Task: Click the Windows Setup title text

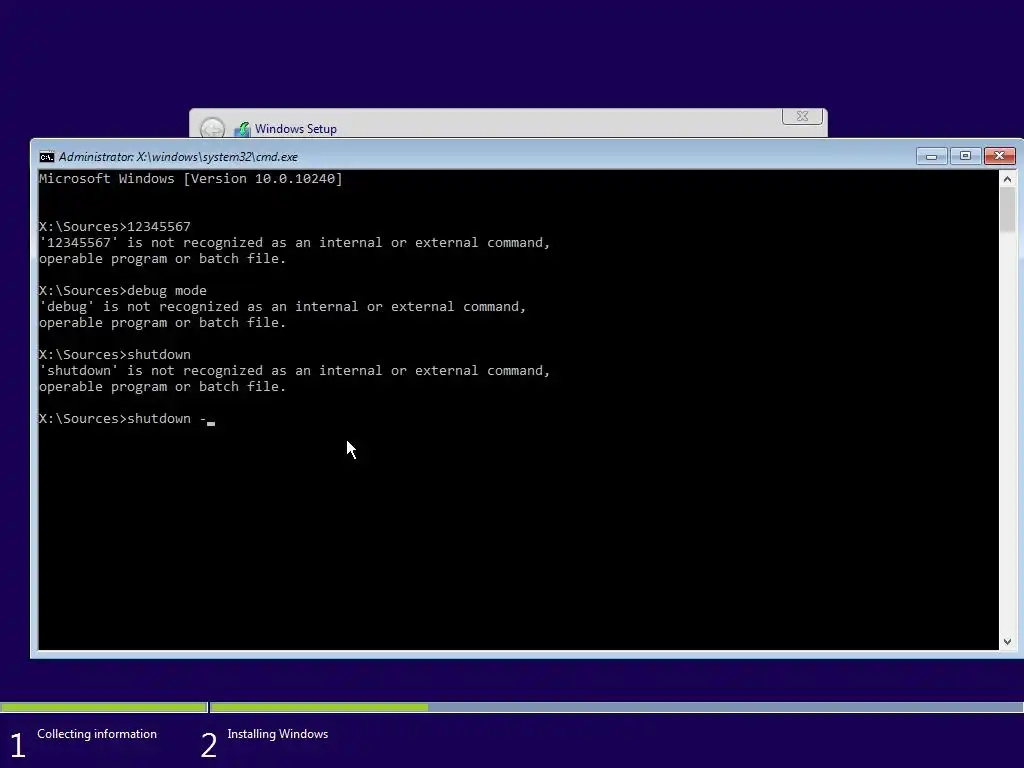Action: point(296,129)
